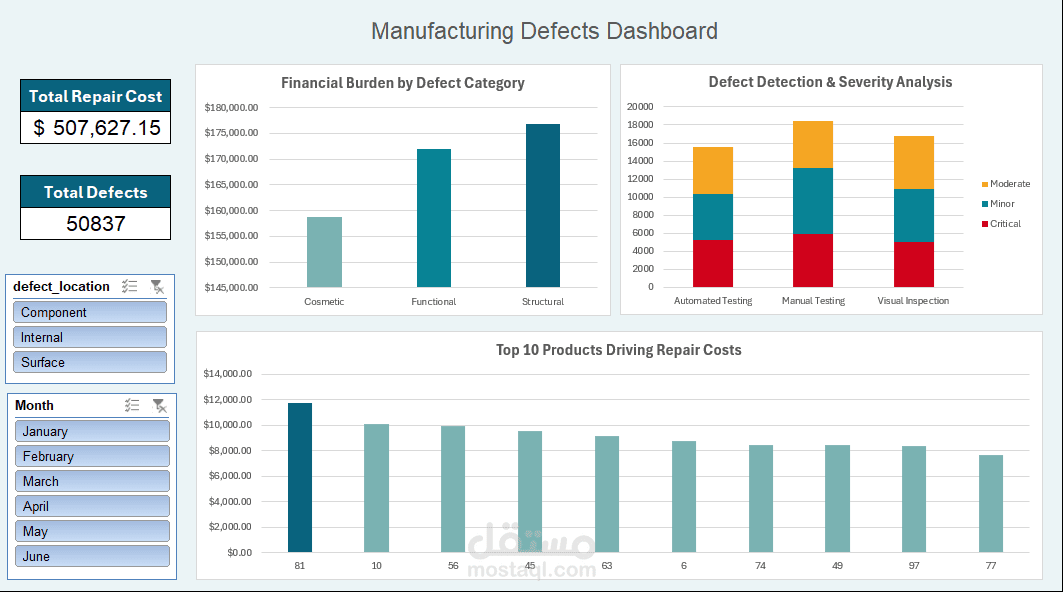This screenshot has width=1064, height=593.
Task: Select Visual Inspection Minor teal segment
Action: click(913, 216)
